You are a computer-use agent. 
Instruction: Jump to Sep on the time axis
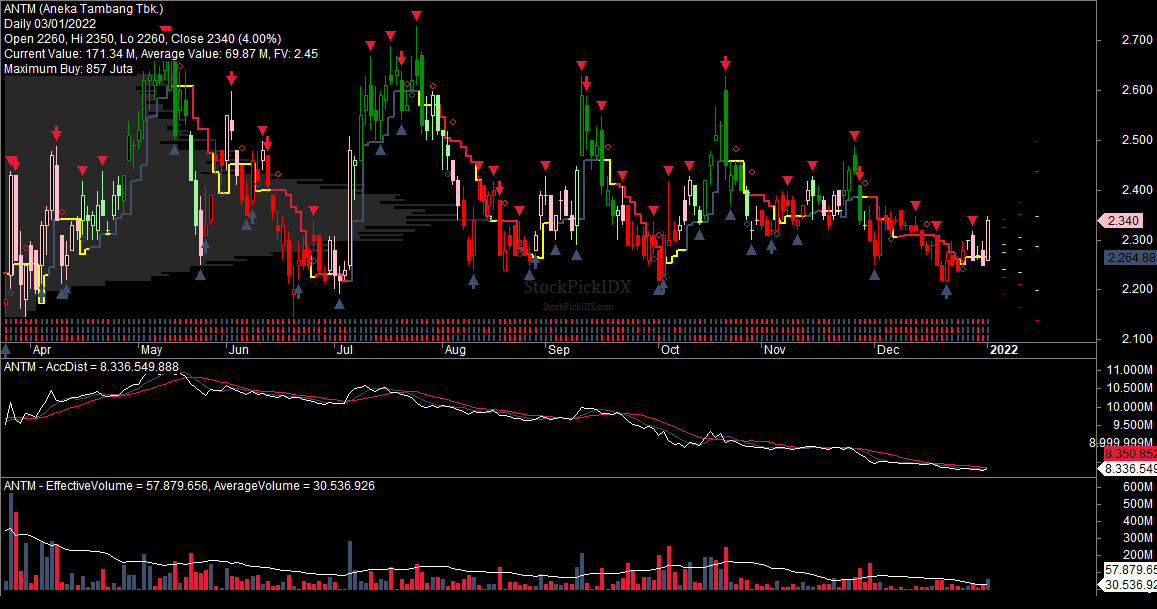click(559, 349)
